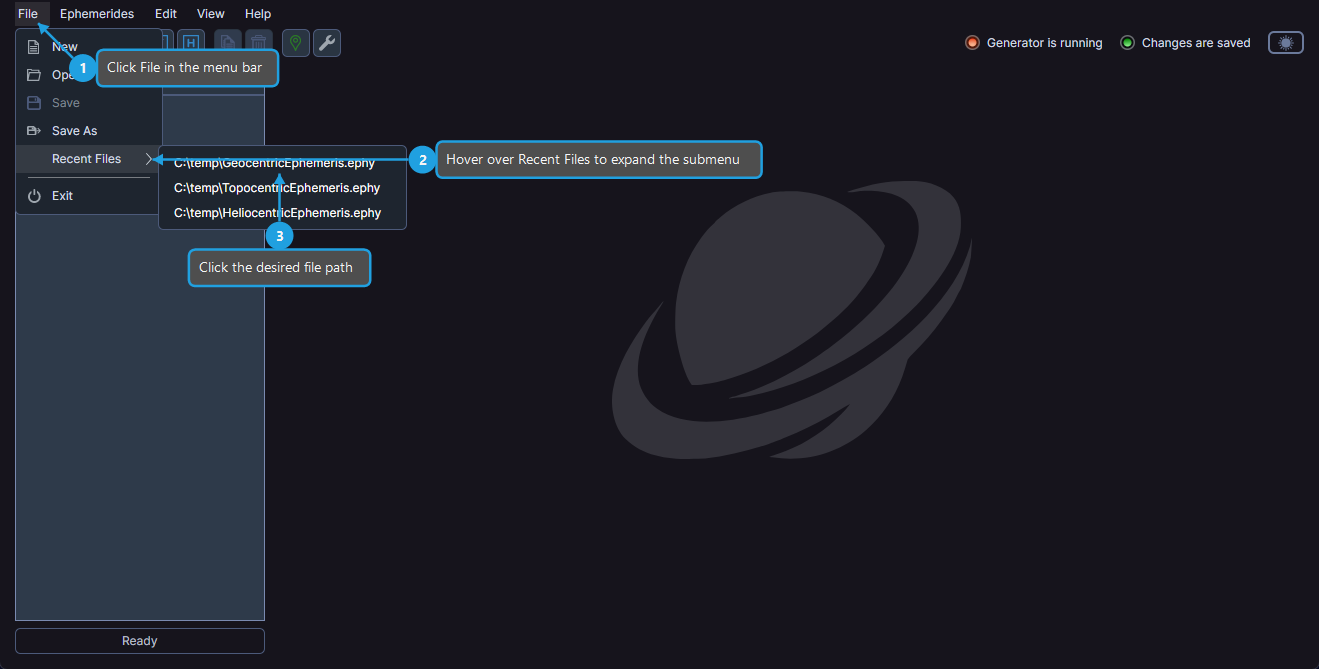Click the H toolbar icon
This screenshot has width=1319, height=669.
click(x=191, y=42)
